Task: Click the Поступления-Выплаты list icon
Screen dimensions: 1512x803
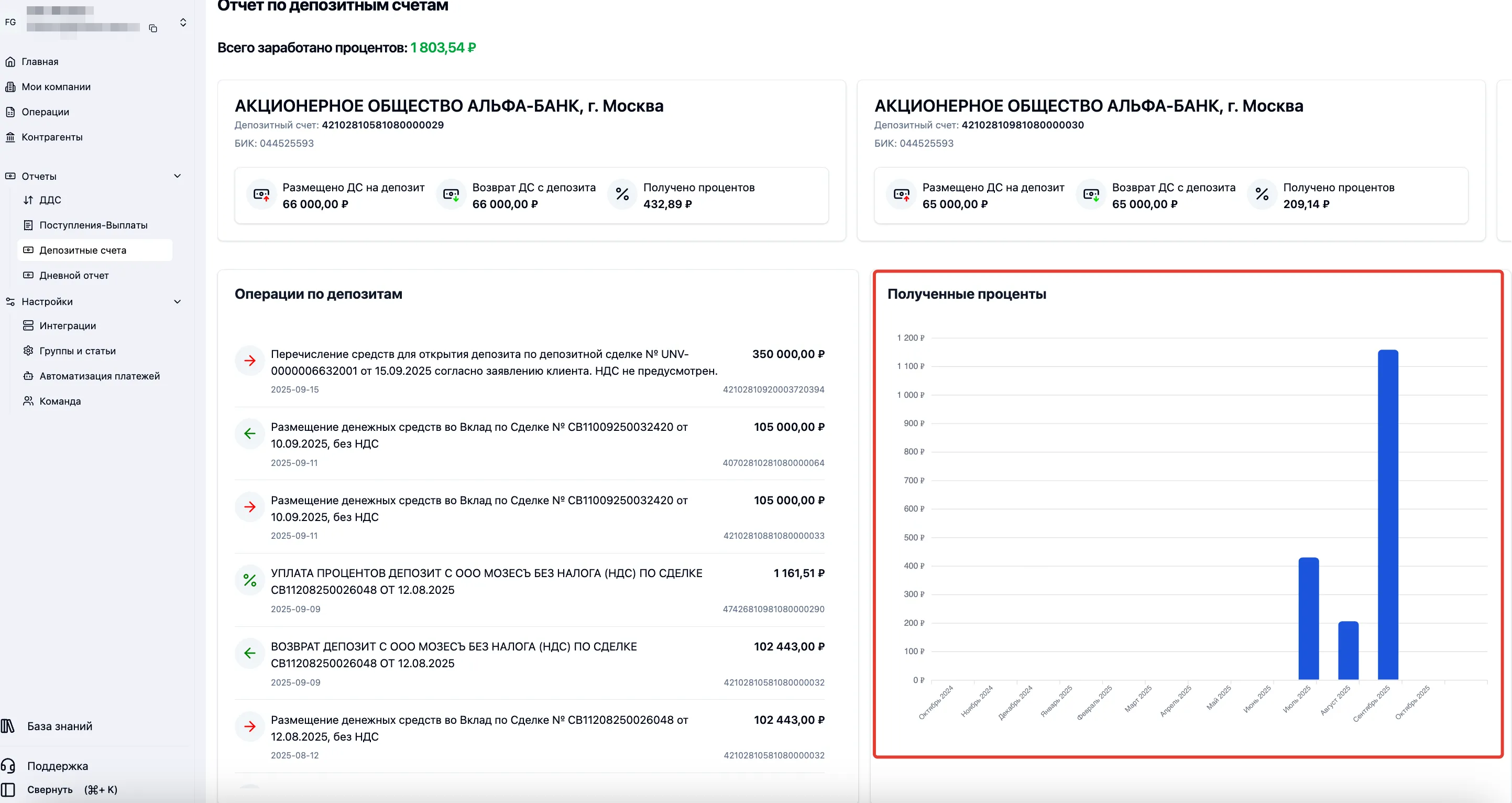Action: 28,225
